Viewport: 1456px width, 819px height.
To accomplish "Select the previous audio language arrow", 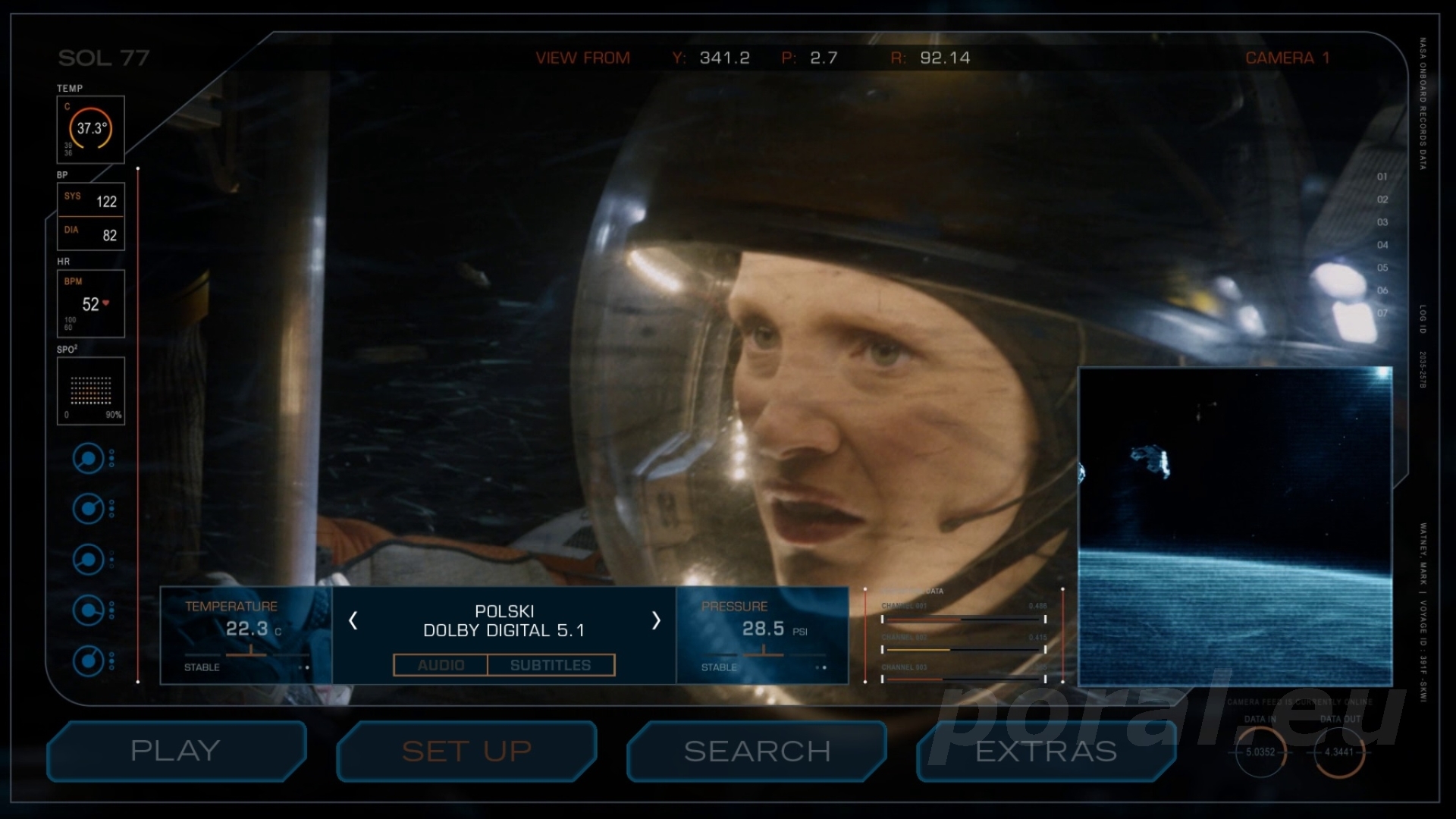I will pyautogui.click(x=353, y=621).
